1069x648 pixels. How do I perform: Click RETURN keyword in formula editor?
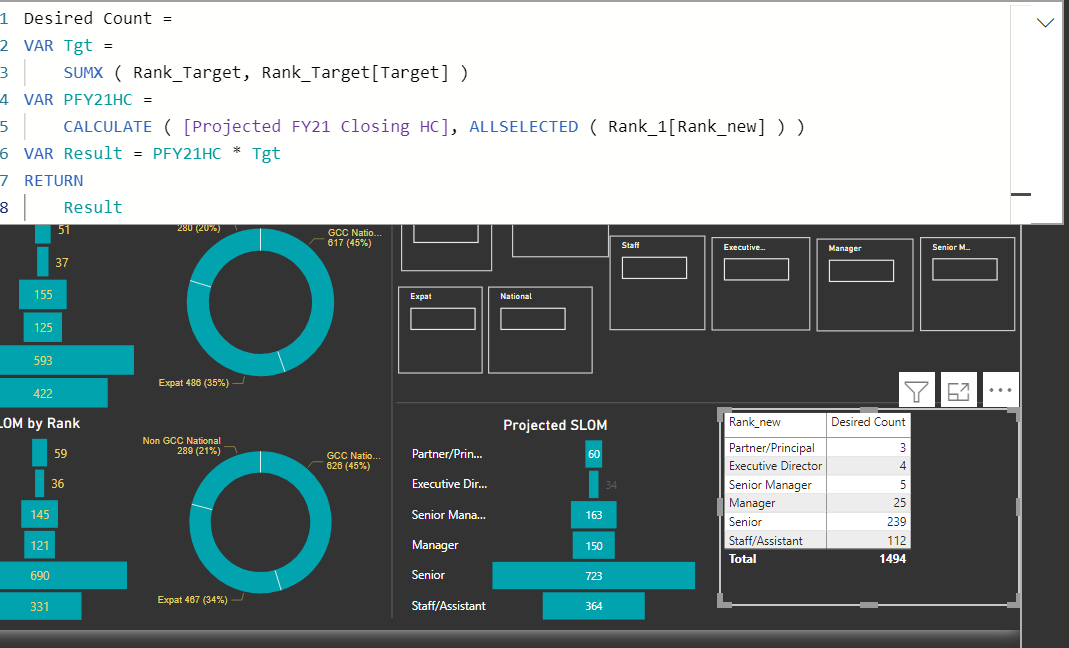tap(54, 181)
